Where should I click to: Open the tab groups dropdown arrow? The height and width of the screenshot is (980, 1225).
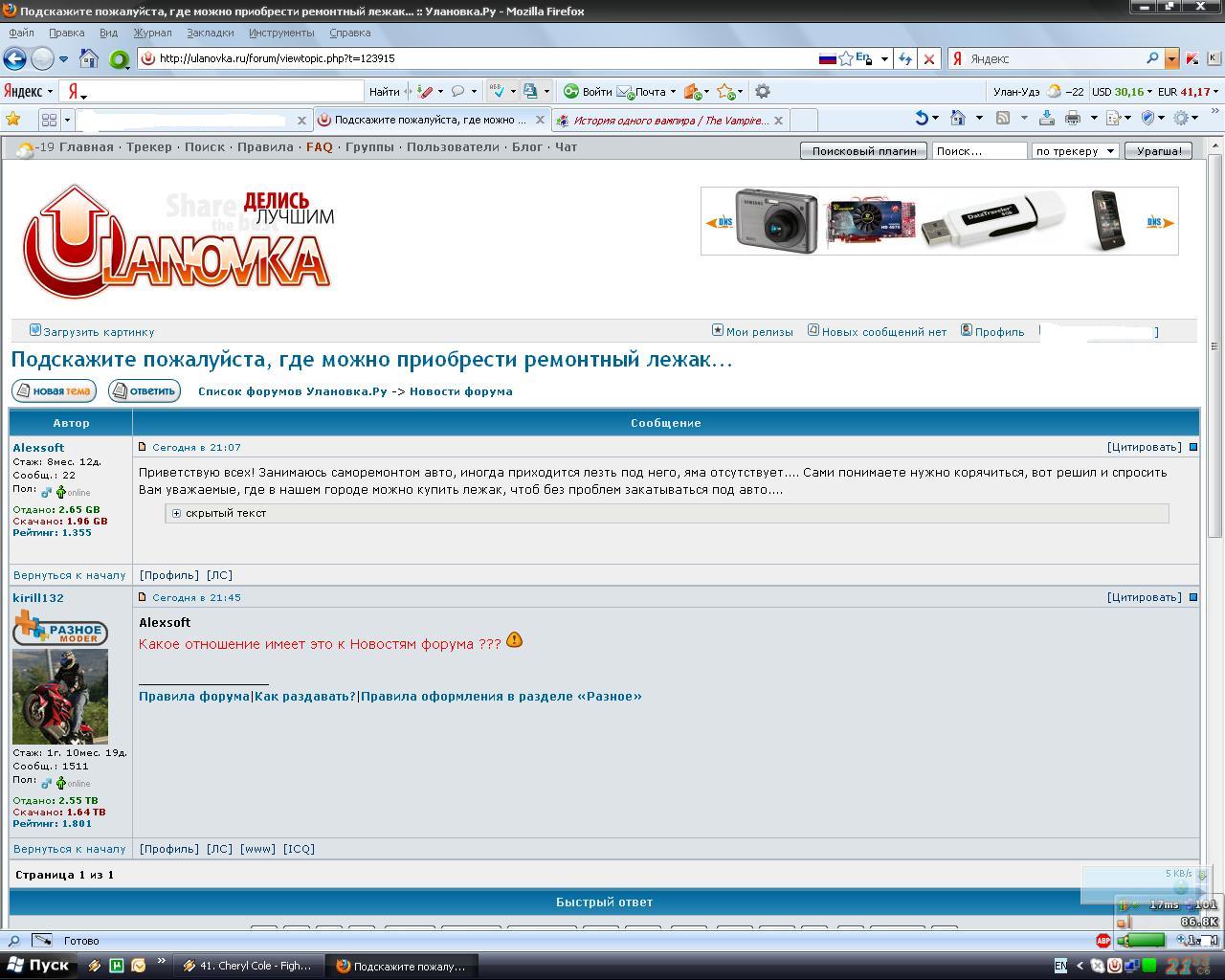[x=67, y=120]
